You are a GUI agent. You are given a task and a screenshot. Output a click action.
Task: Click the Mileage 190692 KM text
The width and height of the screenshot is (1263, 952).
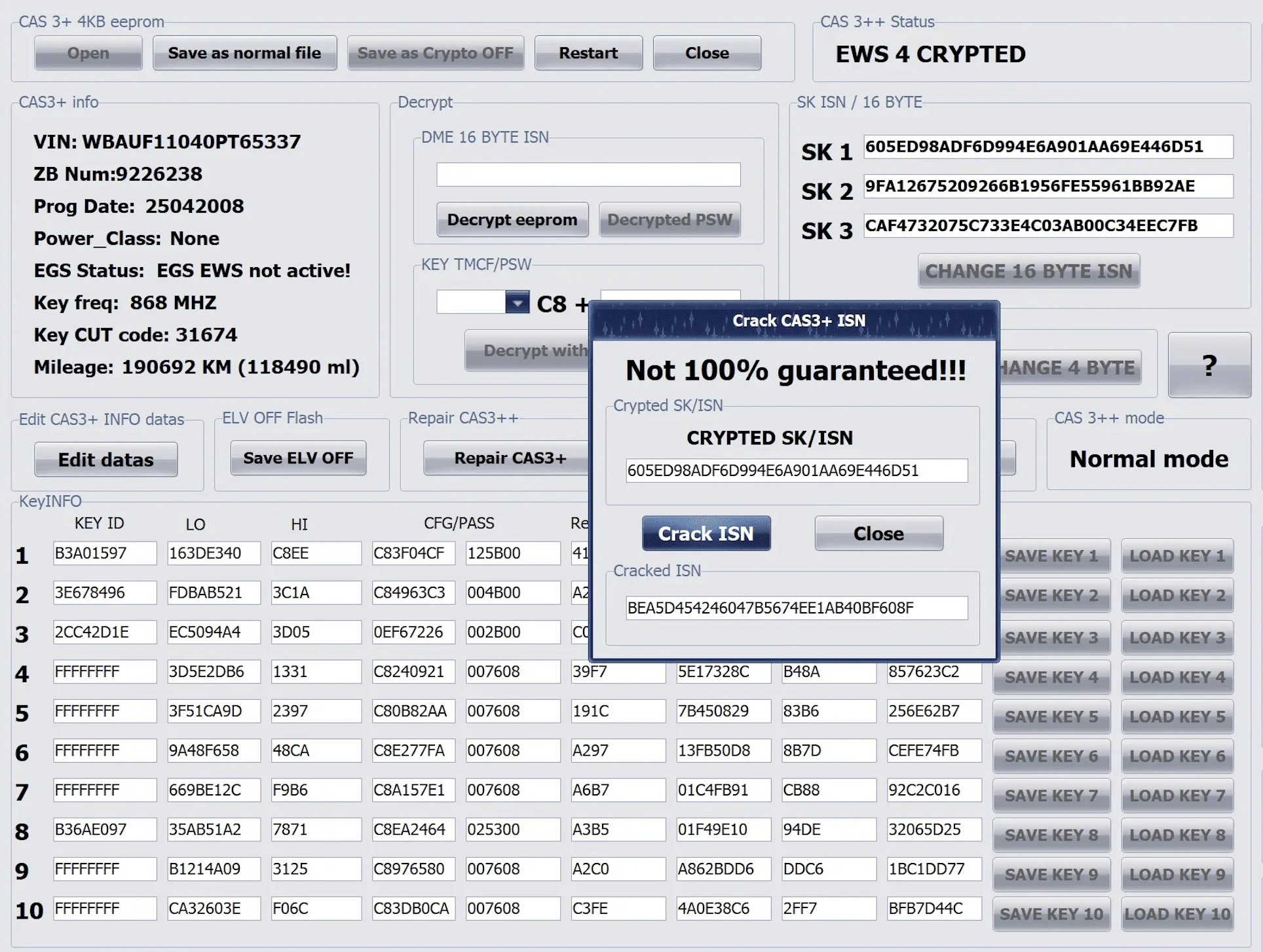tap(197, 367)
